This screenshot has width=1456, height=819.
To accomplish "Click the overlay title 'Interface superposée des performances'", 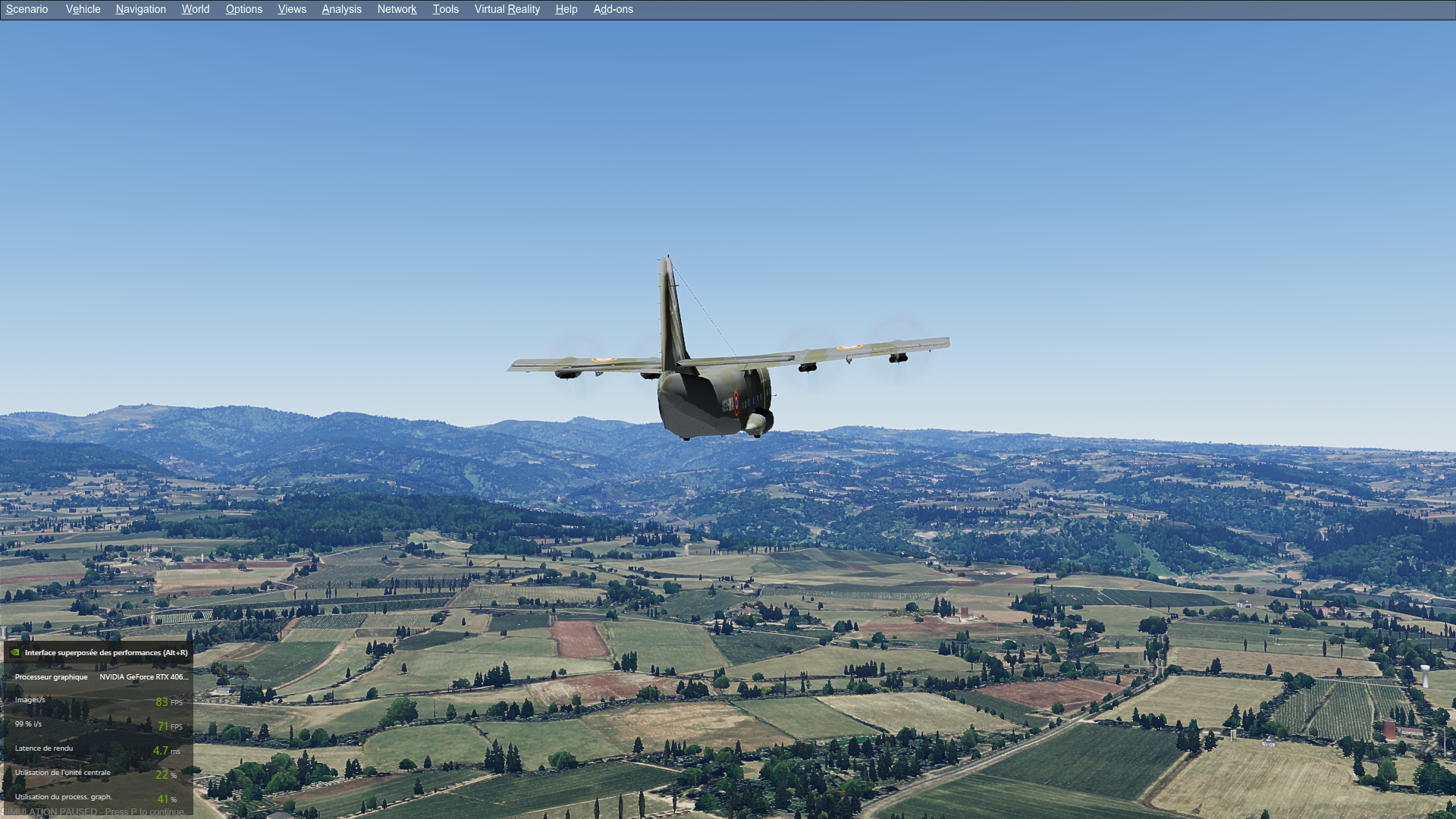I will click(x=106, y=652).
